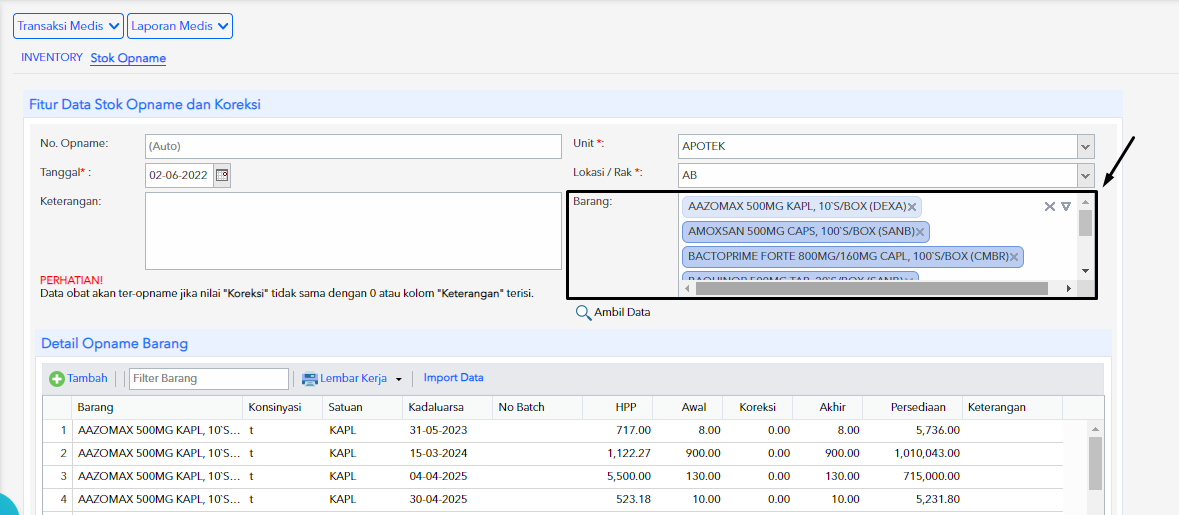Click the Import Data link
1179x515 pixels.
pos(453,378)
